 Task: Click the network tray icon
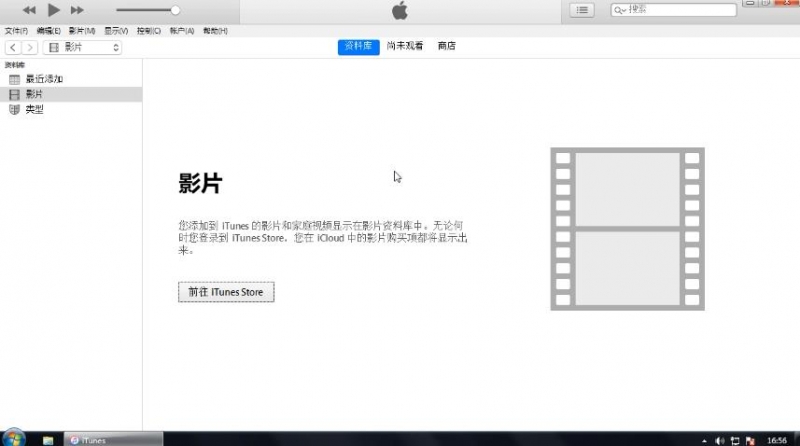(735, 441)
